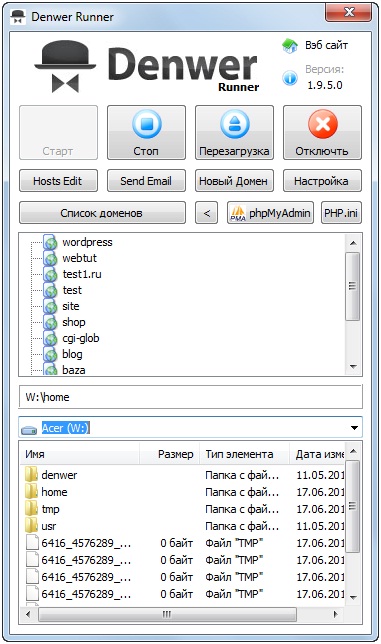
Task: Click the < back arrow button
Action: pyautogui.click(x=207, y=213)
